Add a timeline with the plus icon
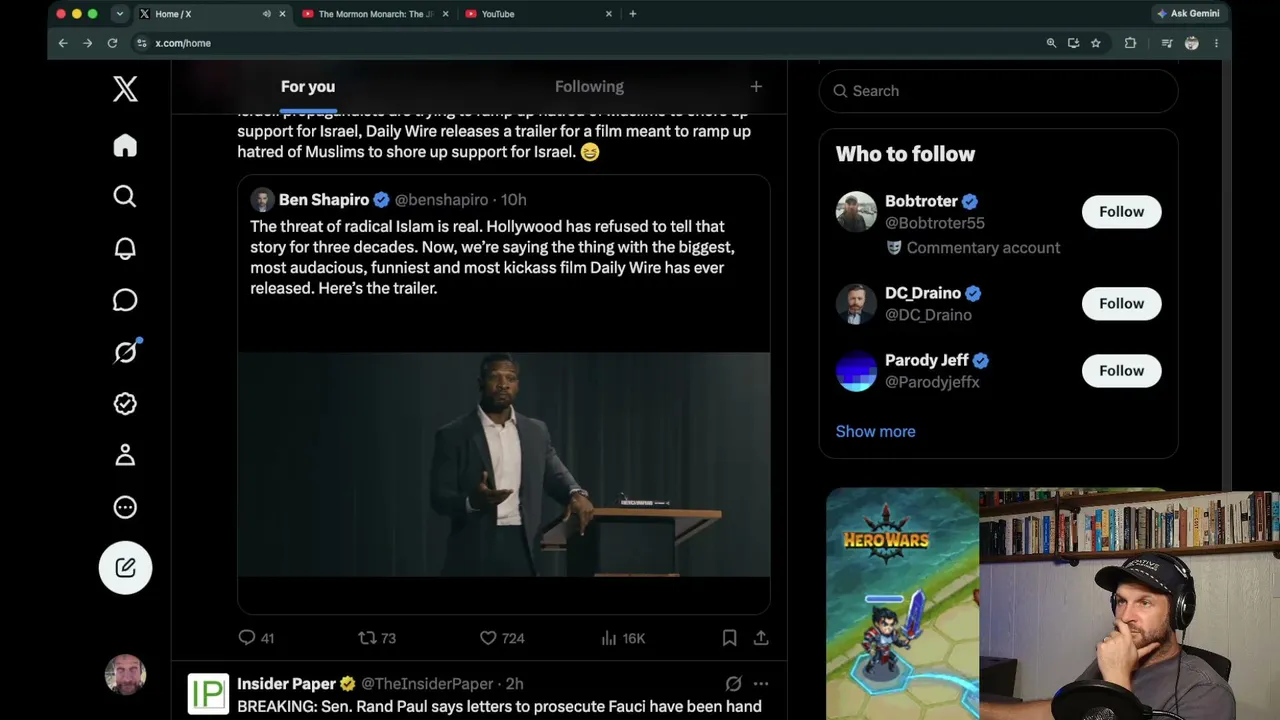This screenshot has width=1280, height=720. pyautogui.click(x=756, y=87)
